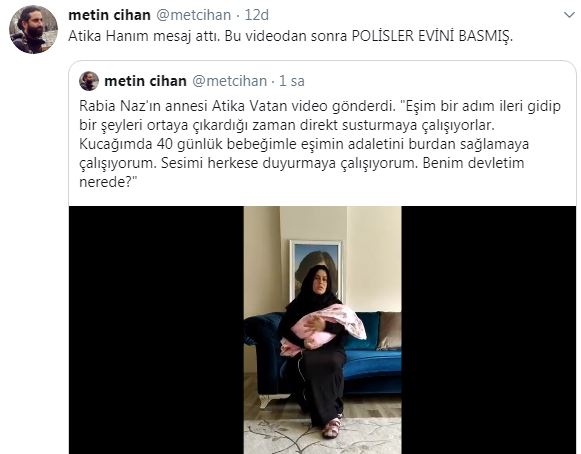The image size is (581, 454).
Task: Play the video of woman holding baby
Action: 322,330
